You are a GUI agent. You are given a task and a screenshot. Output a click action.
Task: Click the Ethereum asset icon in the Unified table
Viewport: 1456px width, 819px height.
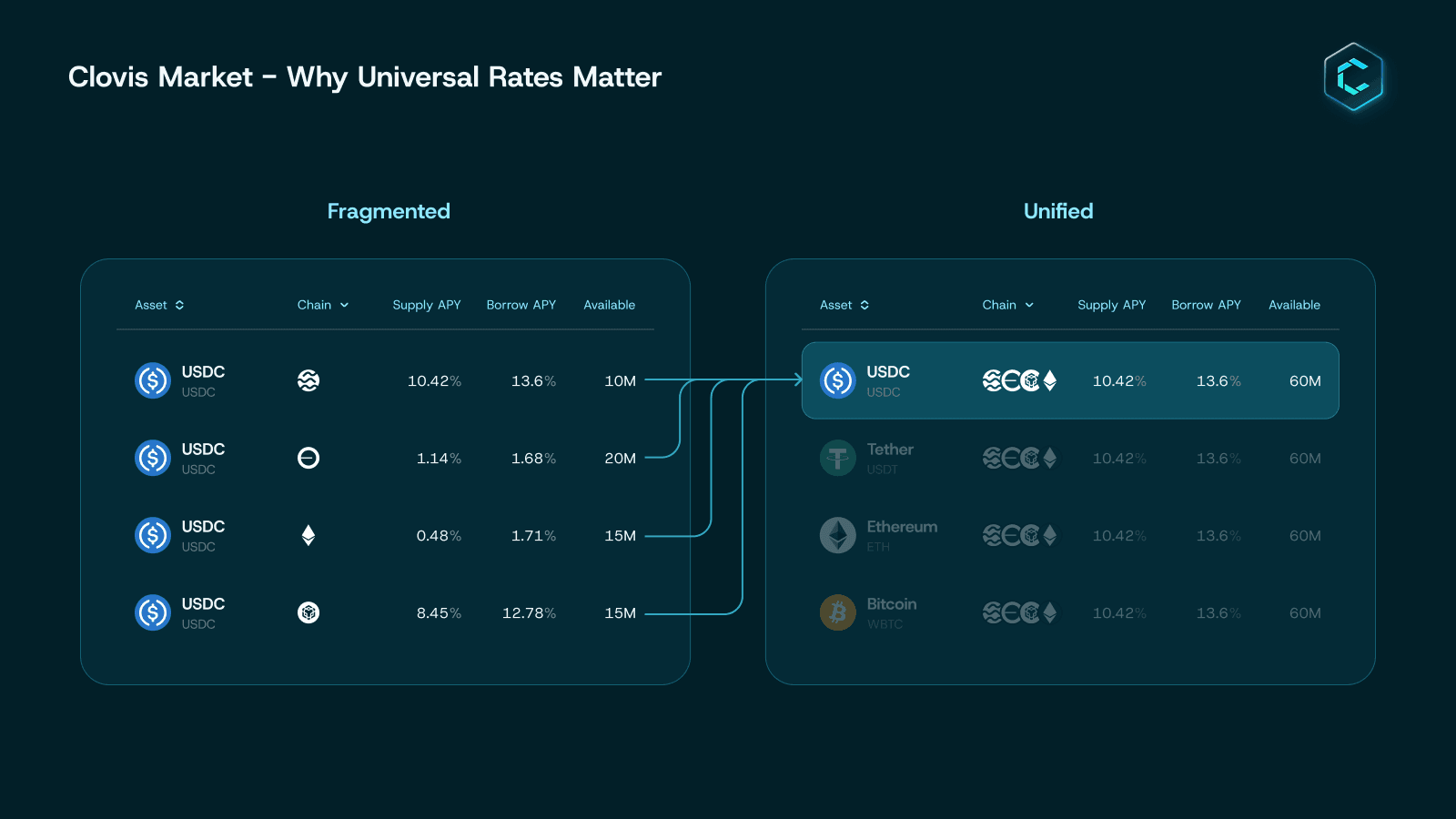click(x=838, y=535)
